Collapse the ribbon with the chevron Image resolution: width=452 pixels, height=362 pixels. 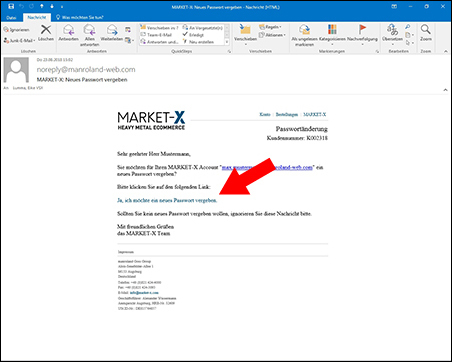pos(446,51)
